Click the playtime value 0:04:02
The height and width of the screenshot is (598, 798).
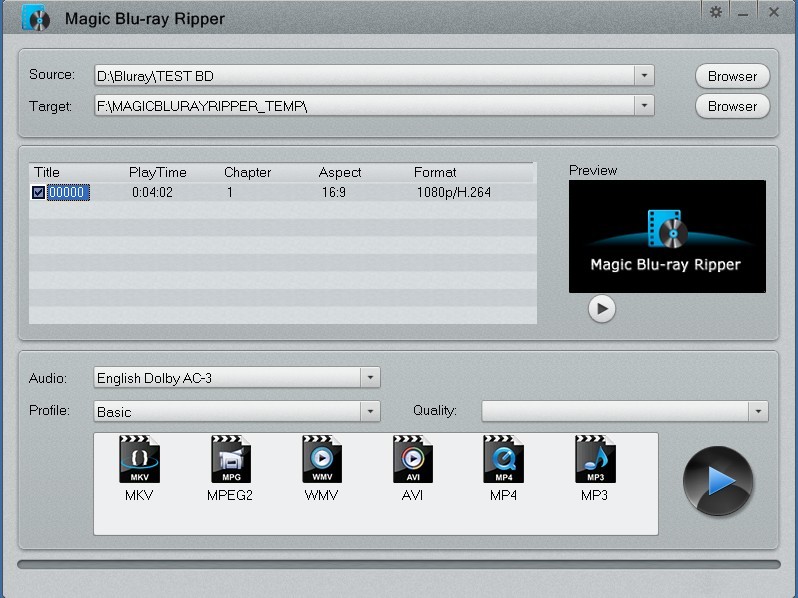point(152,192)
